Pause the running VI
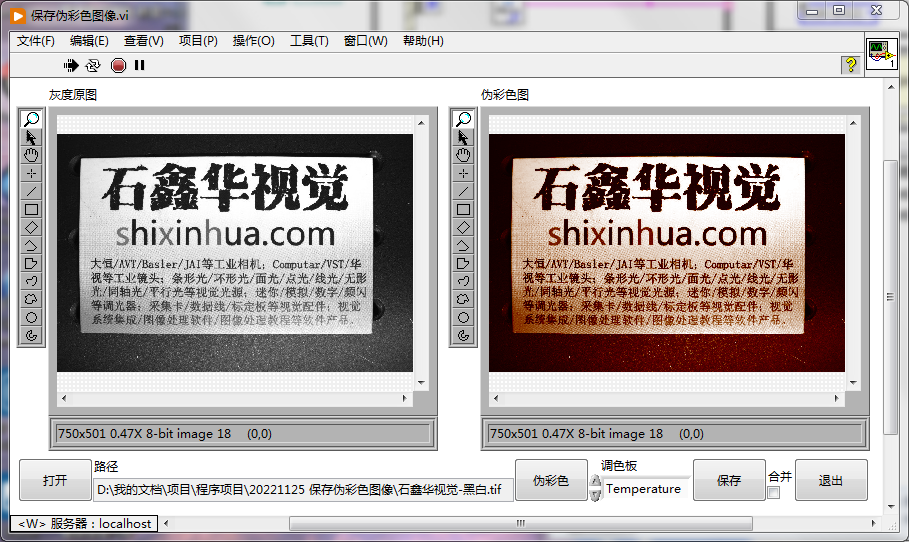 (140, 65)
